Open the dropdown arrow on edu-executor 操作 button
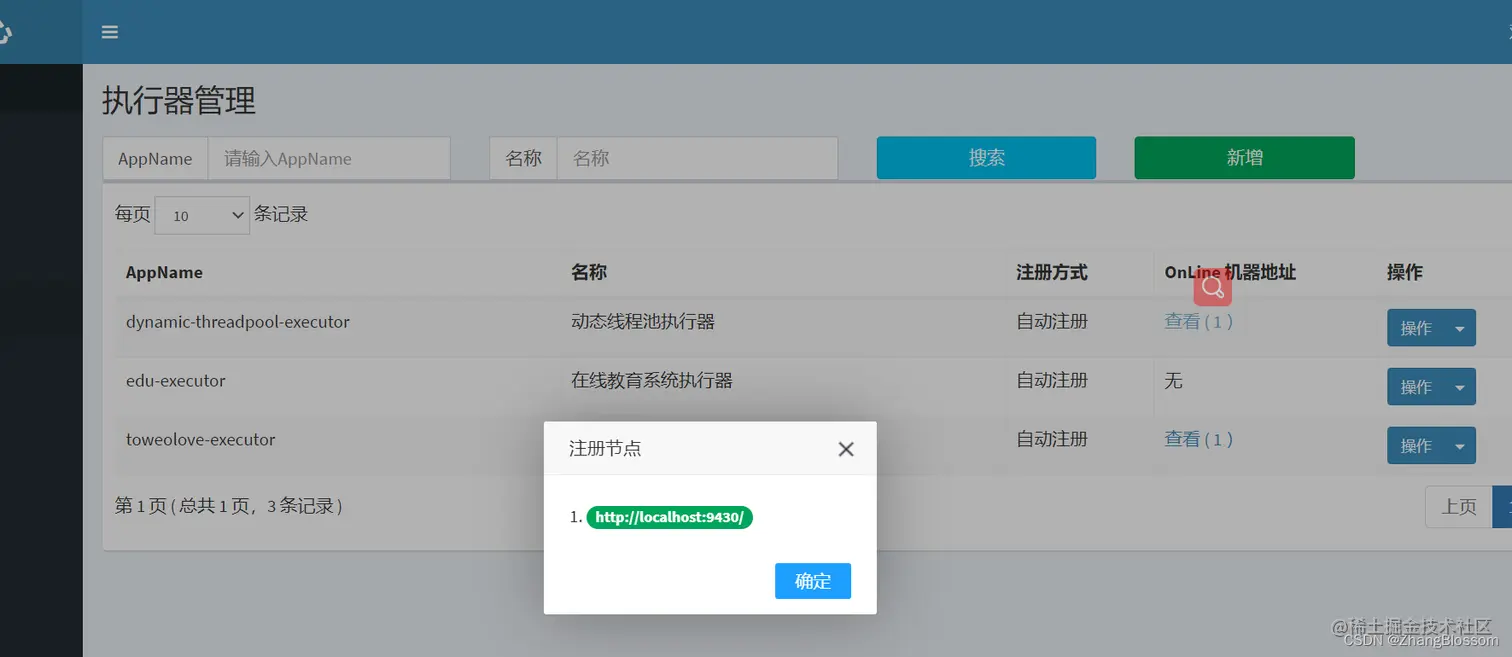This screenshot has width=1512, height=657. (1460, 386)
